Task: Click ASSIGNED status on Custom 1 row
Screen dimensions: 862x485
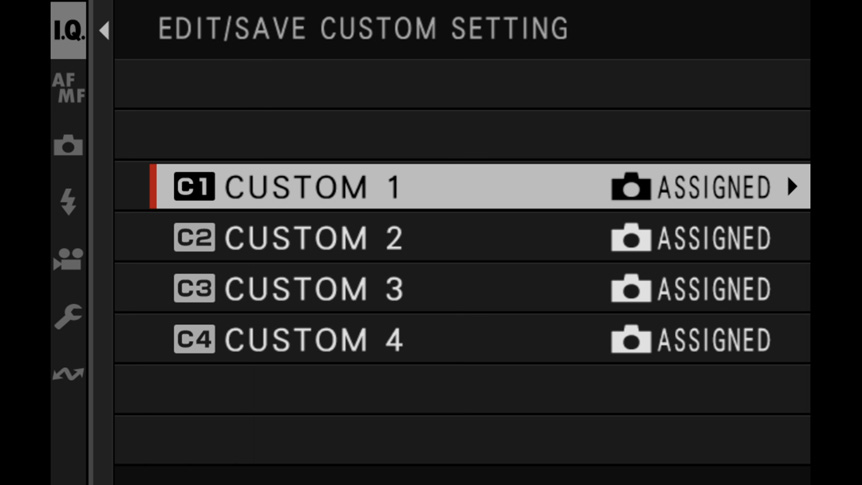Action: coord(715,188)
